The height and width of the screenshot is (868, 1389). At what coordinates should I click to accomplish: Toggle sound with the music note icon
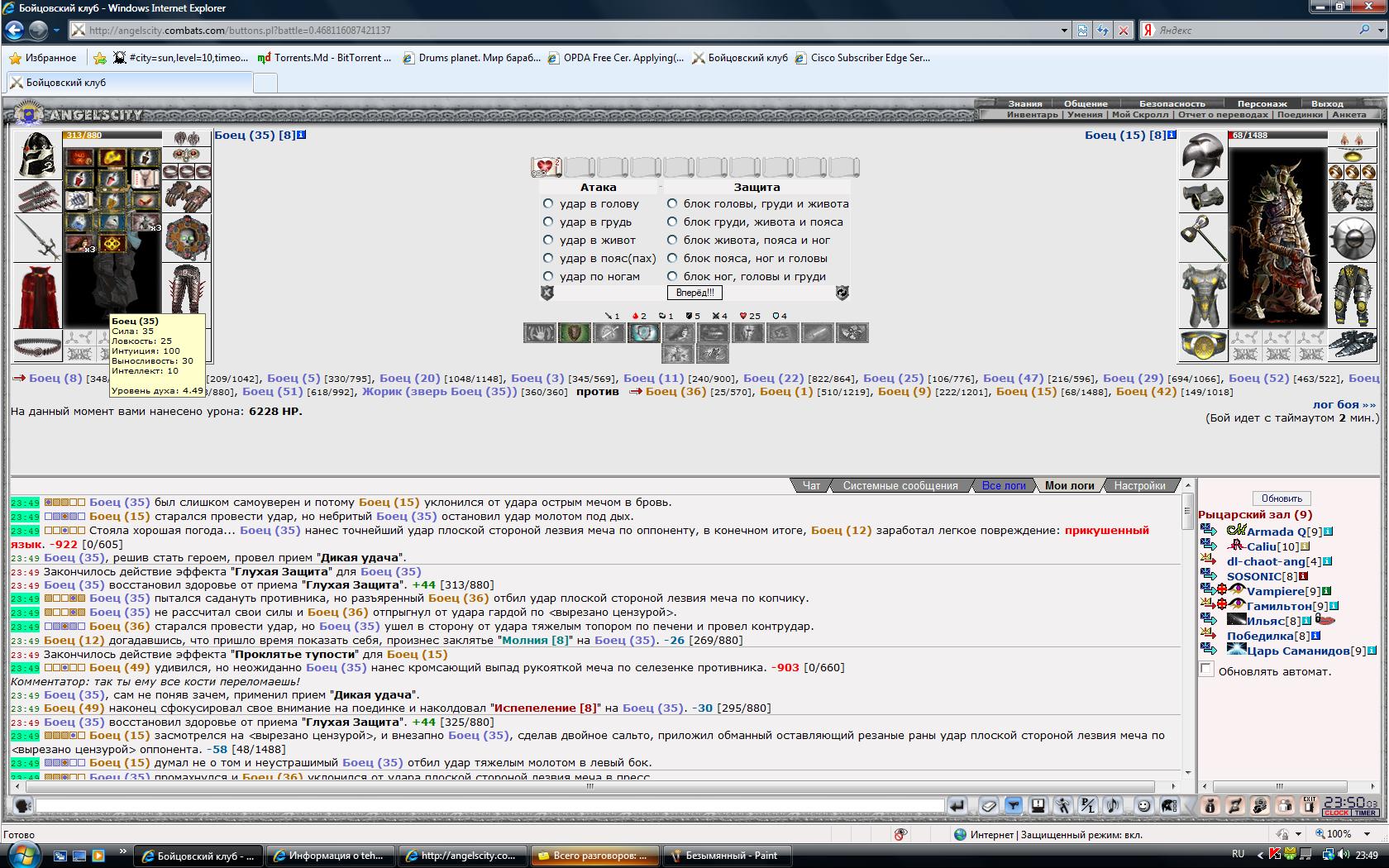tap(1113, 805)
